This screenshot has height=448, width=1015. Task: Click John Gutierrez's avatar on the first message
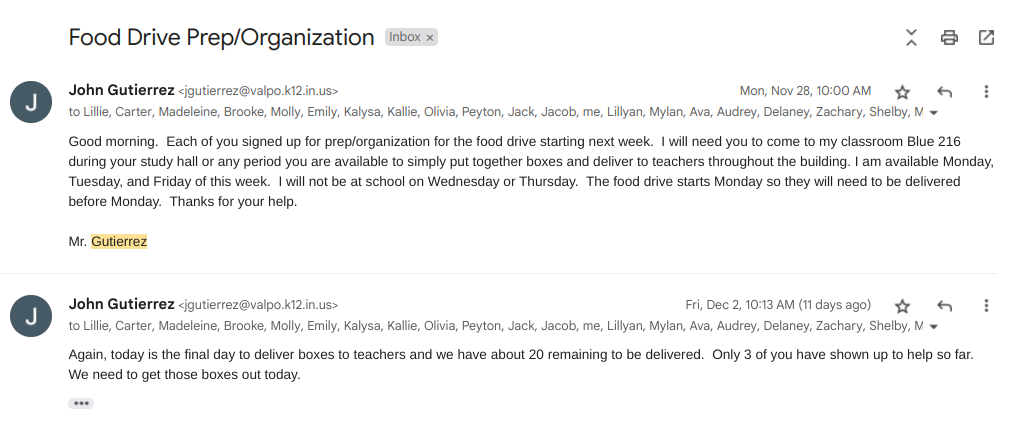click(30, 102)
